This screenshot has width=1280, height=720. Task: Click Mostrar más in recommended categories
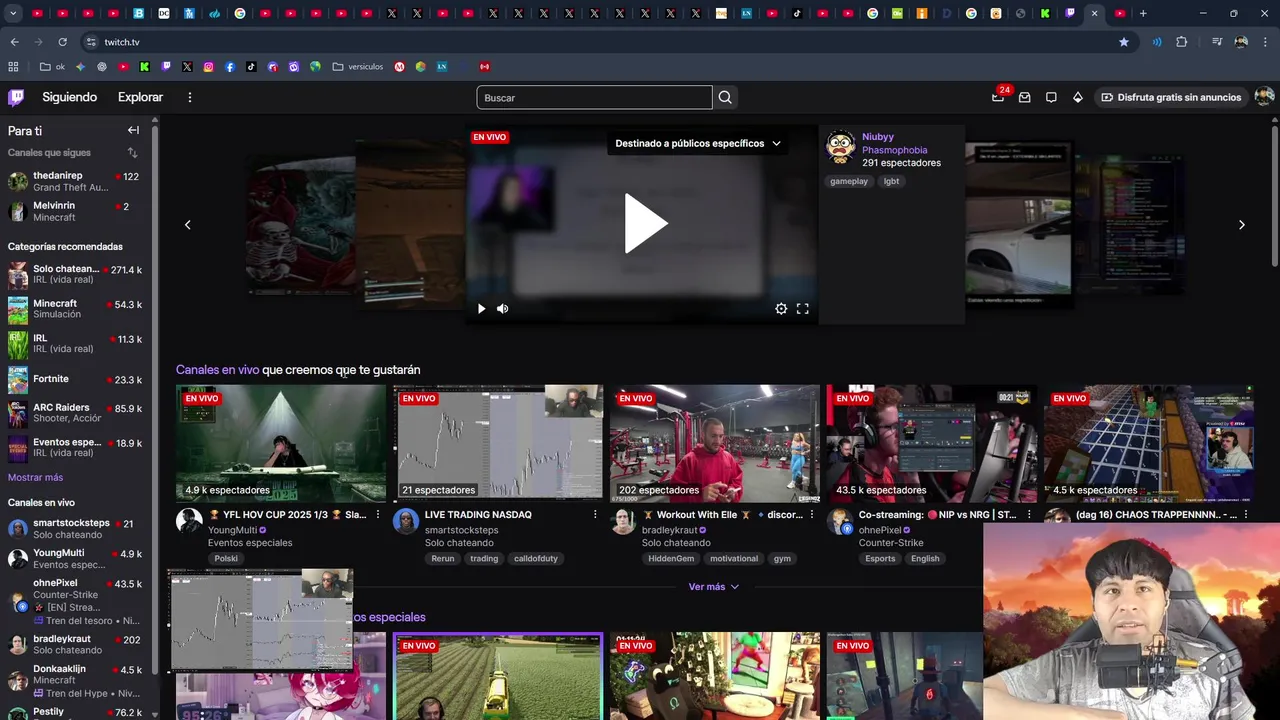click(35, 478)
